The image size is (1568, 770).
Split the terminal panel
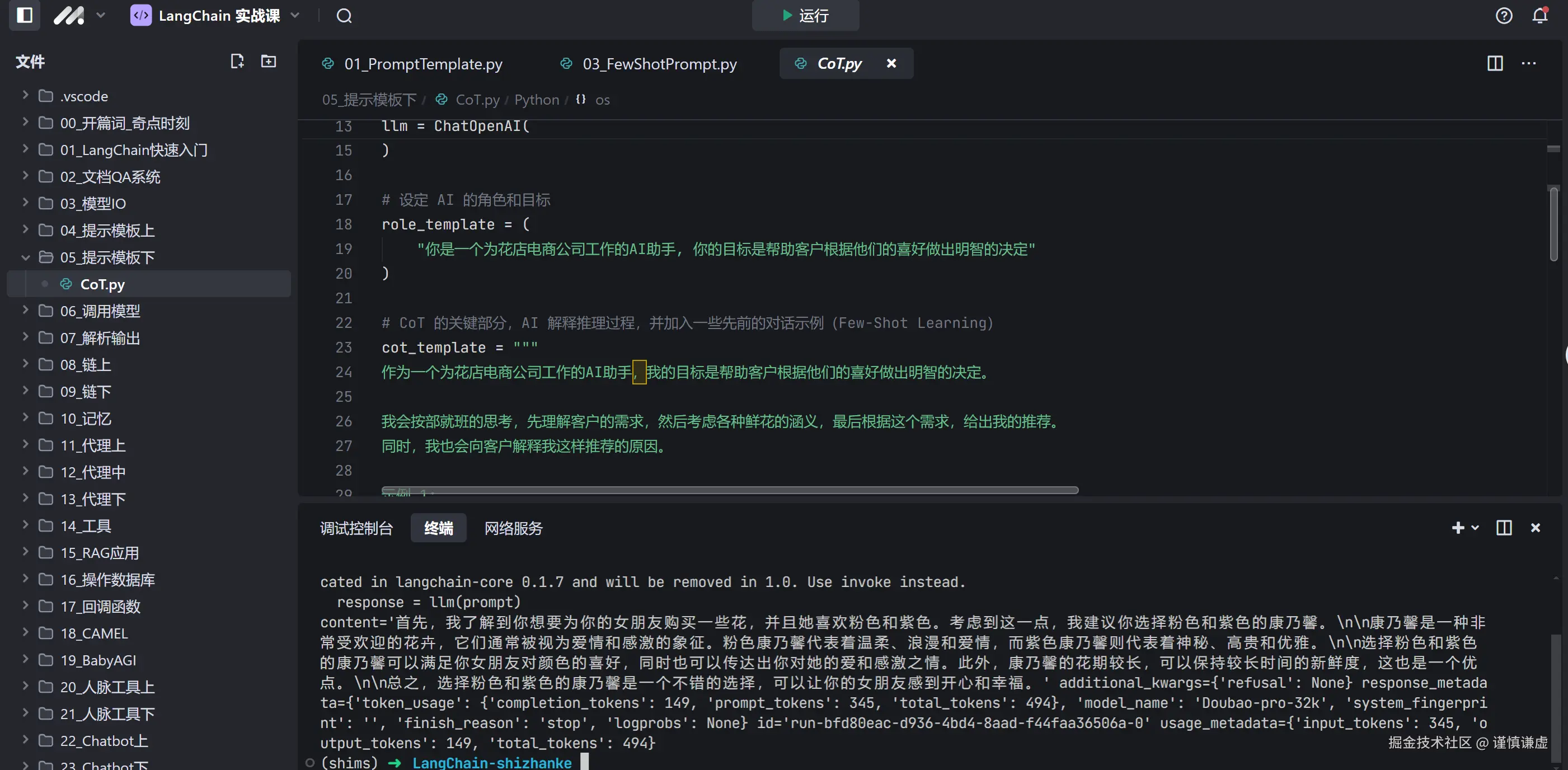(x=1504, y=528)
